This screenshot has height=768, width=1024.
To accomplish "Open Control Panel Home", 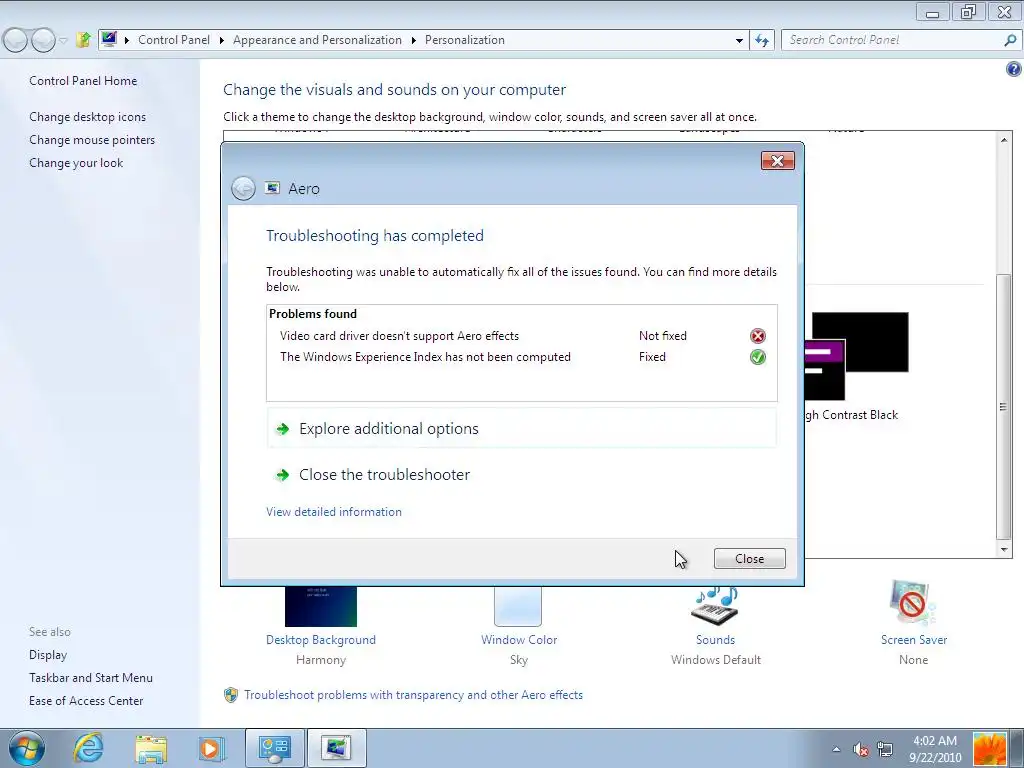I will pyautogui.click(x=83, y=81).
